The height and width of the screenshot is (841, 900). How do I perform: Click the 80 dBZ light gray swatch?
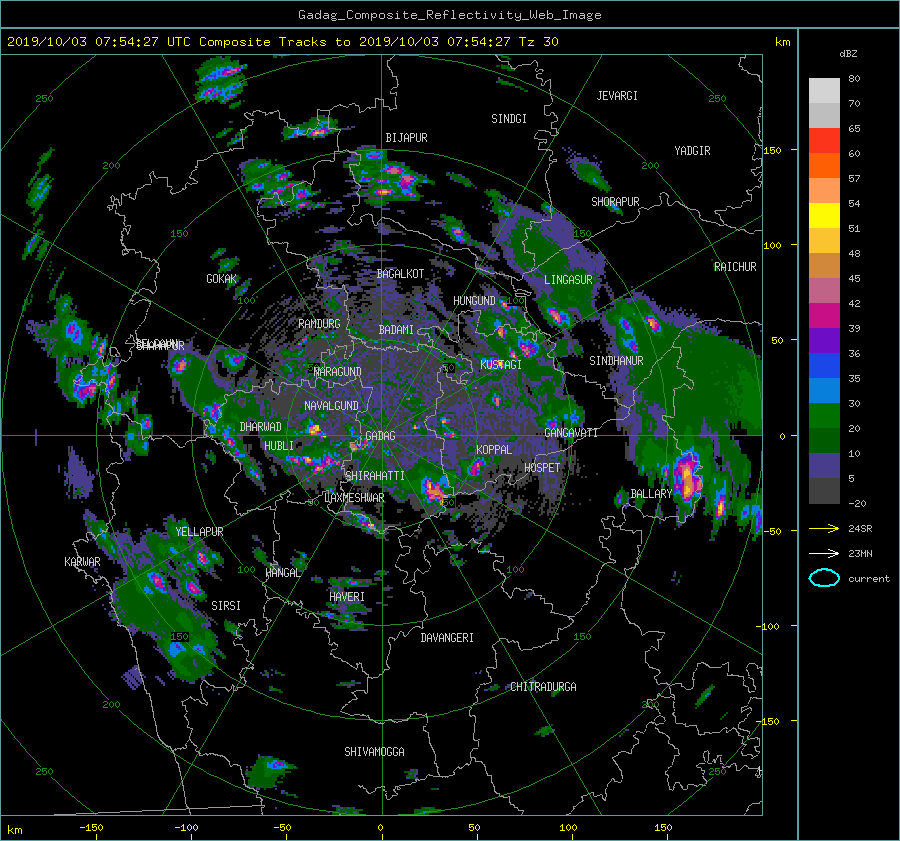click(824, 90)
